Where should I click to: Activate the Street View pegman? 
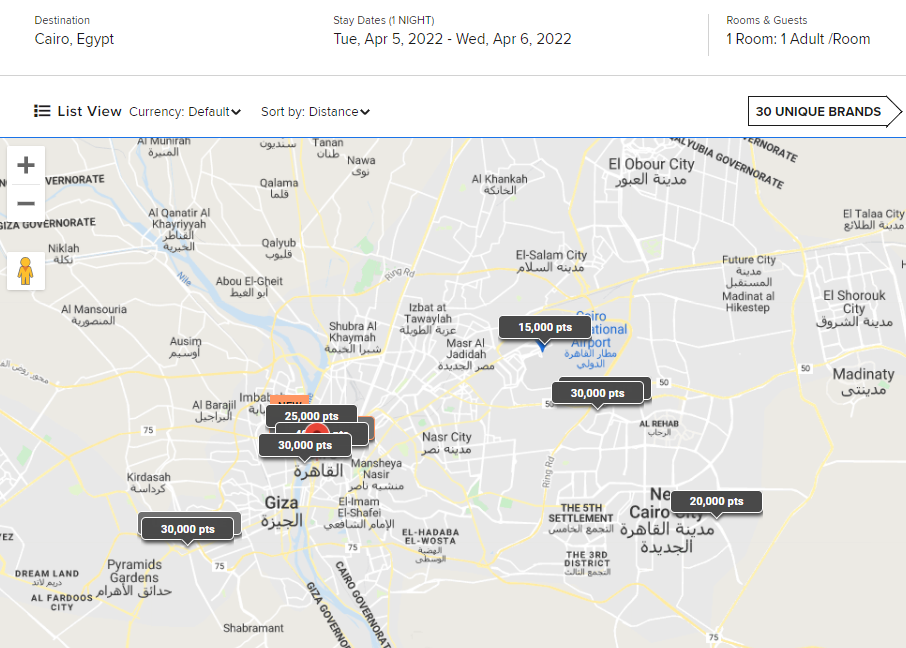(25, 271)
